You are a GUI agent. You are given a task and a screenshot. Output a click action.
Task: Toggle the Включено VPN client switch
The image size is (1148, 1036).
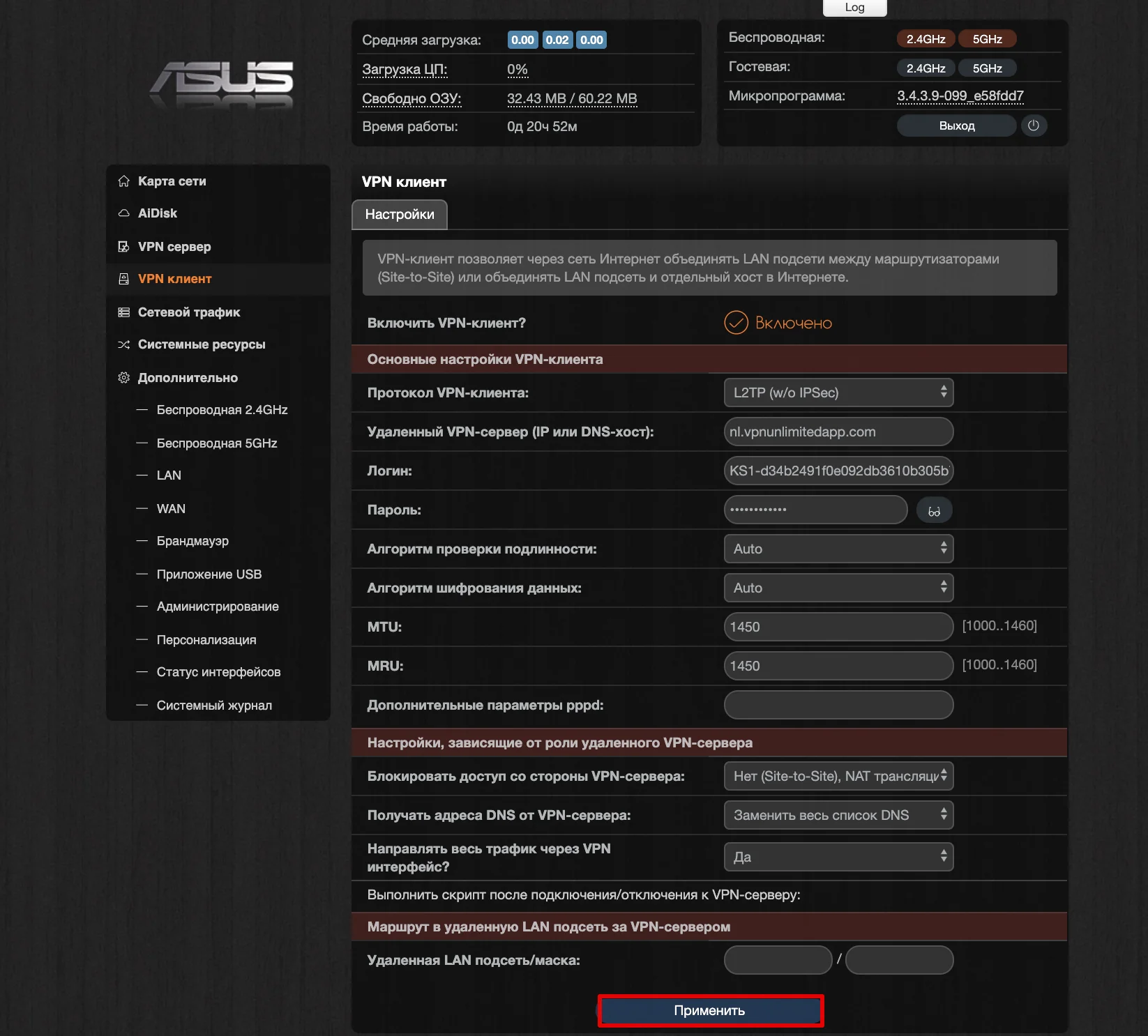pos(736,323)
